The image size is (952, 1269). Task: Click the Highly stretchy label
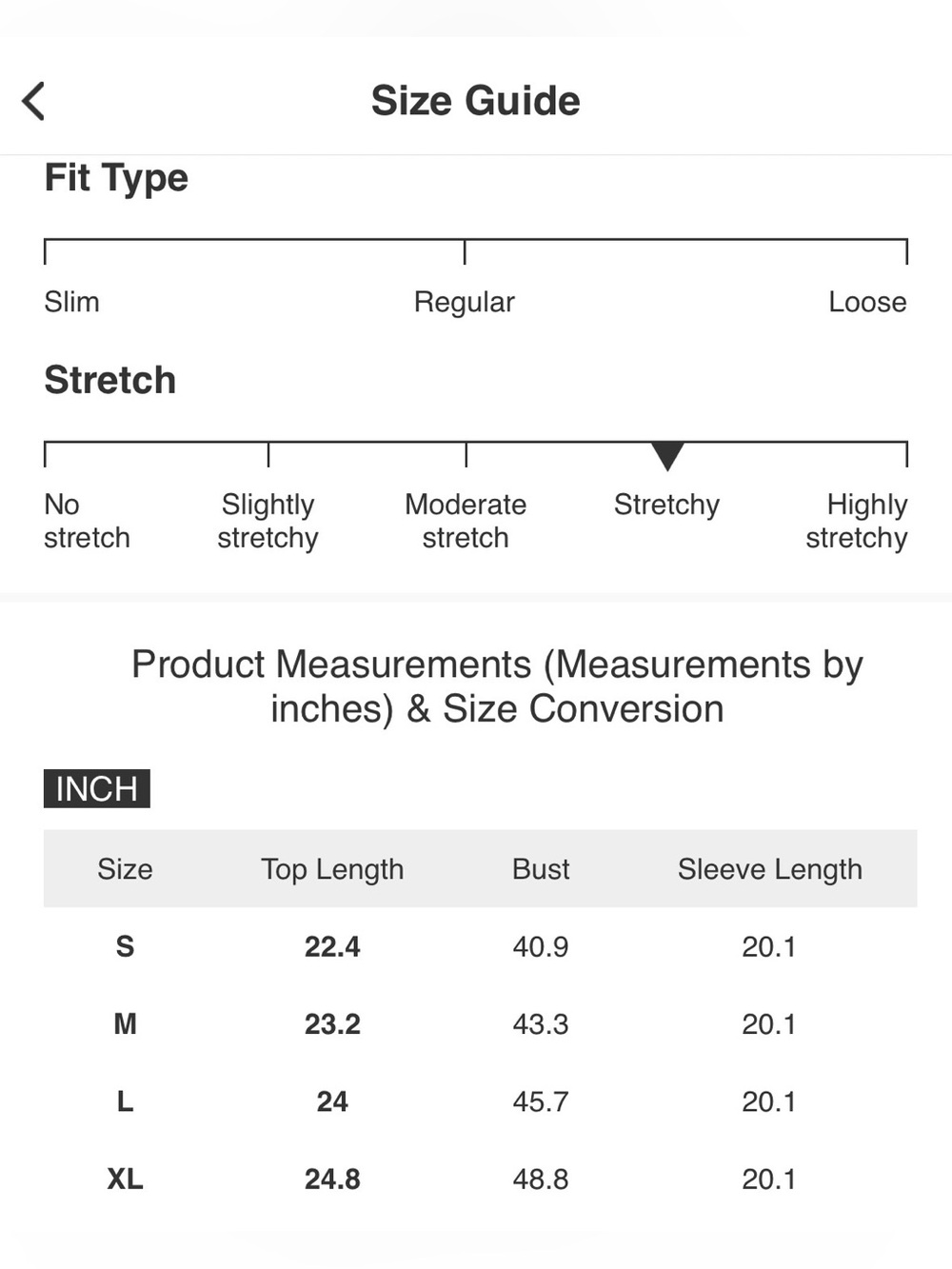(x=857, y=521)
